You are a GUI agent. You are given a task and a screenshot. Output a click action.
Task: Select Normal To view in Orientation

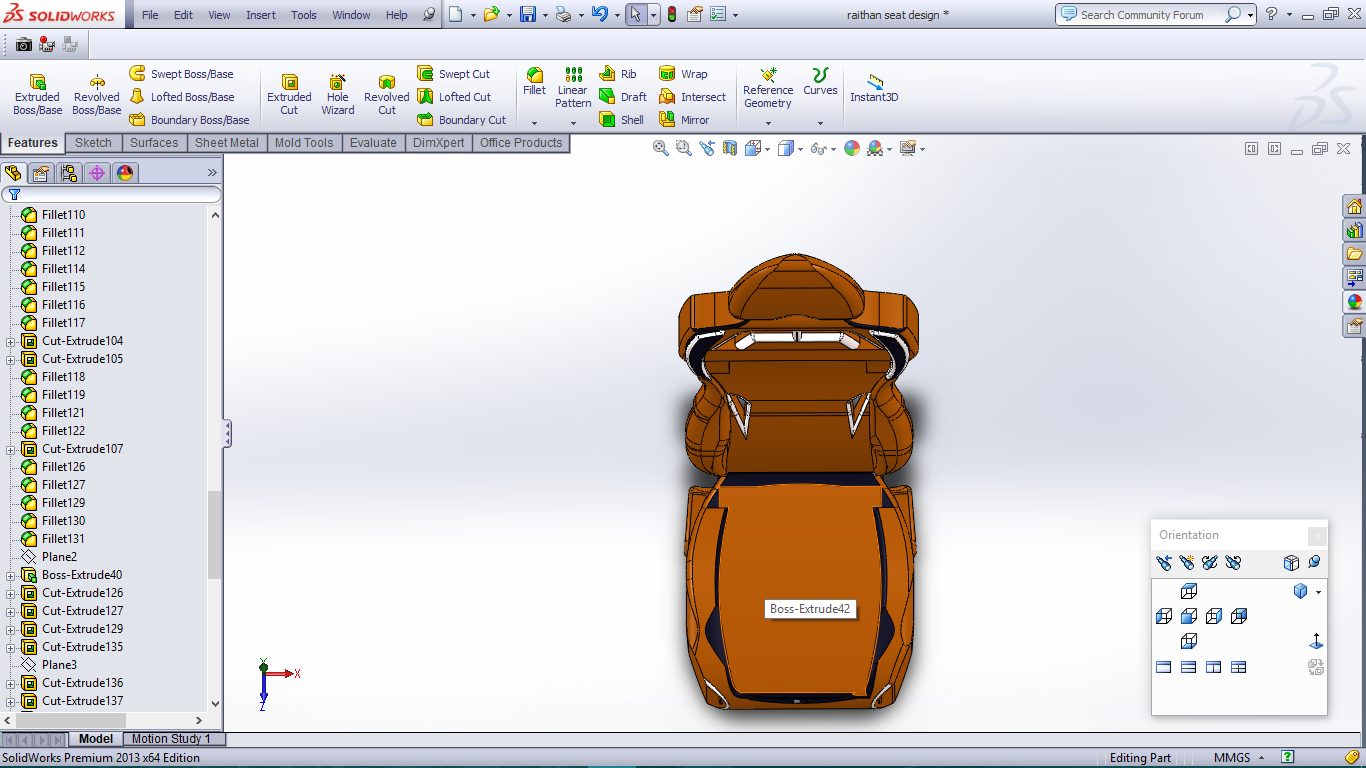1316,641
